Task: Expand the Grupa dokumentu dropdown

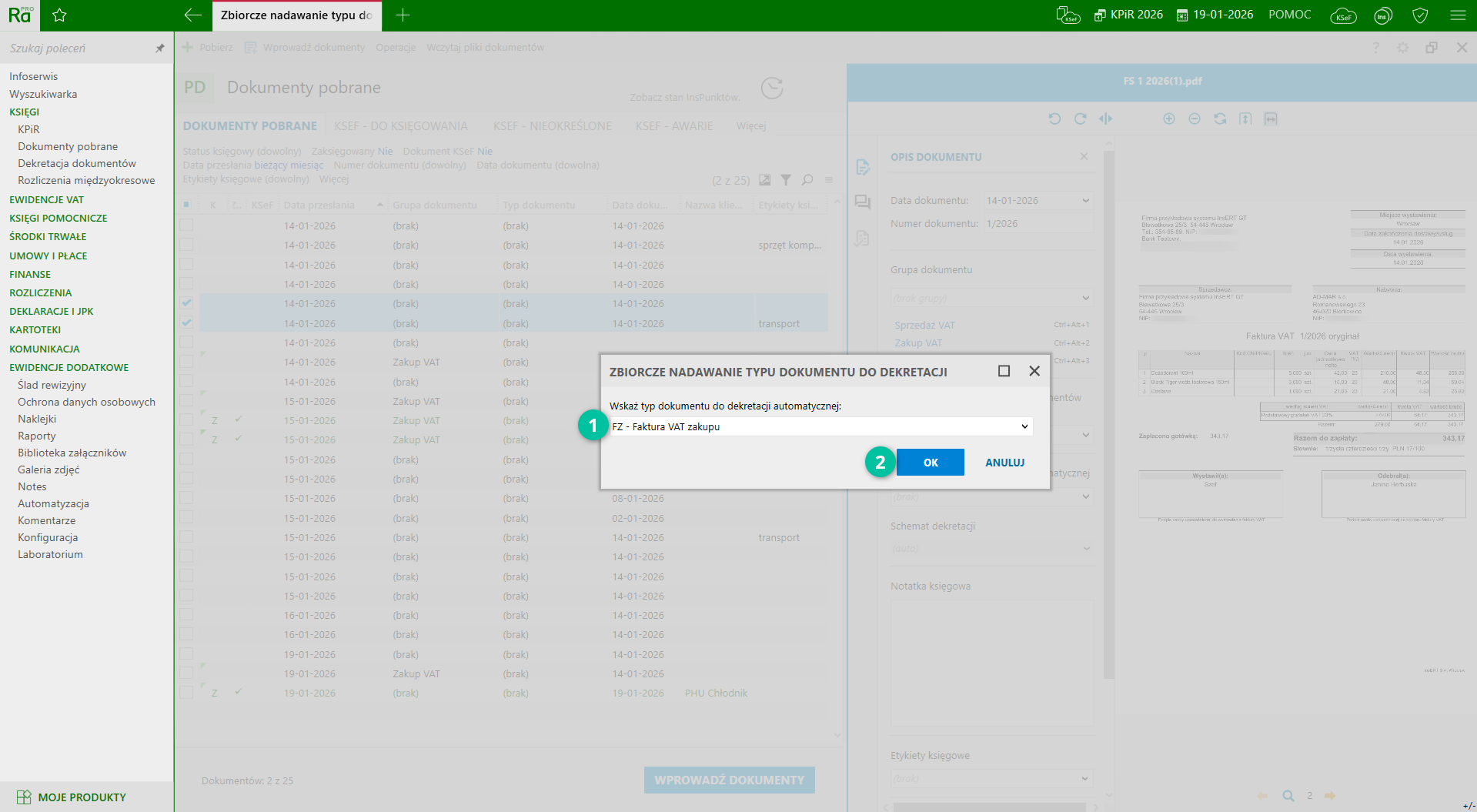Action: [x=1085, y=298]
